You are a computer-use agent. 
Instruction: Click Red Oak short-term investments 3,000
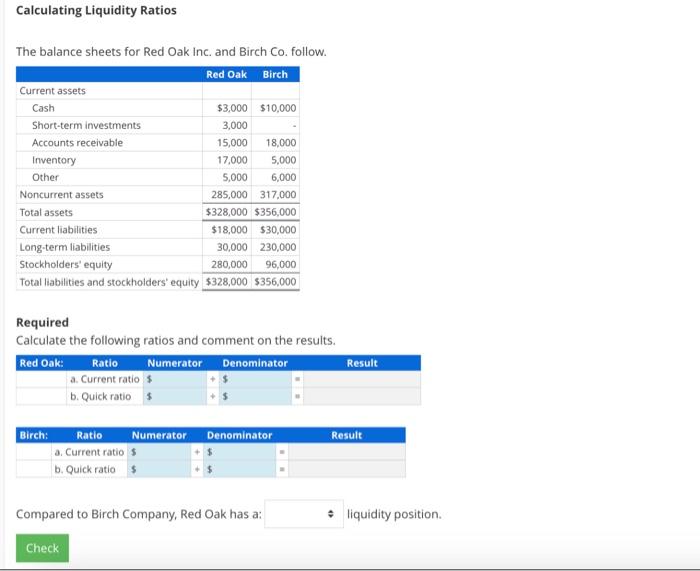click(235, 125)
